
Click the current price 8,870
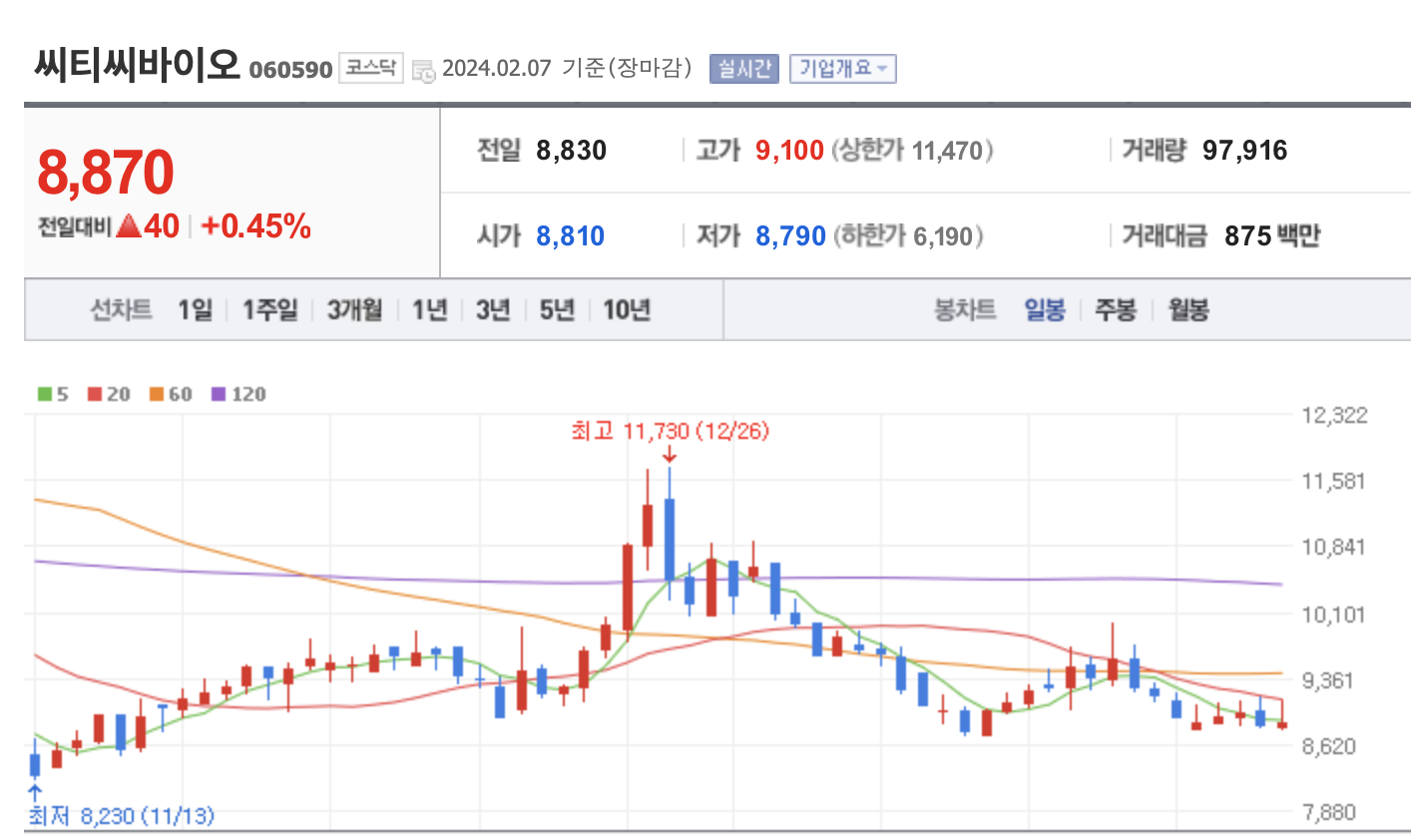[x=106, y=173]
